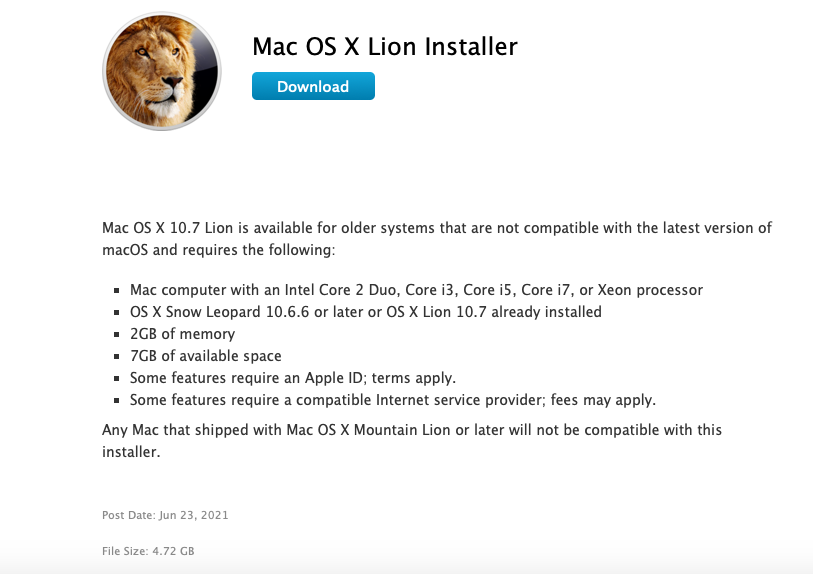Click the File Size 4.72 GB text
The height and width of the screenshot is (574, 813).
(148, 551)
